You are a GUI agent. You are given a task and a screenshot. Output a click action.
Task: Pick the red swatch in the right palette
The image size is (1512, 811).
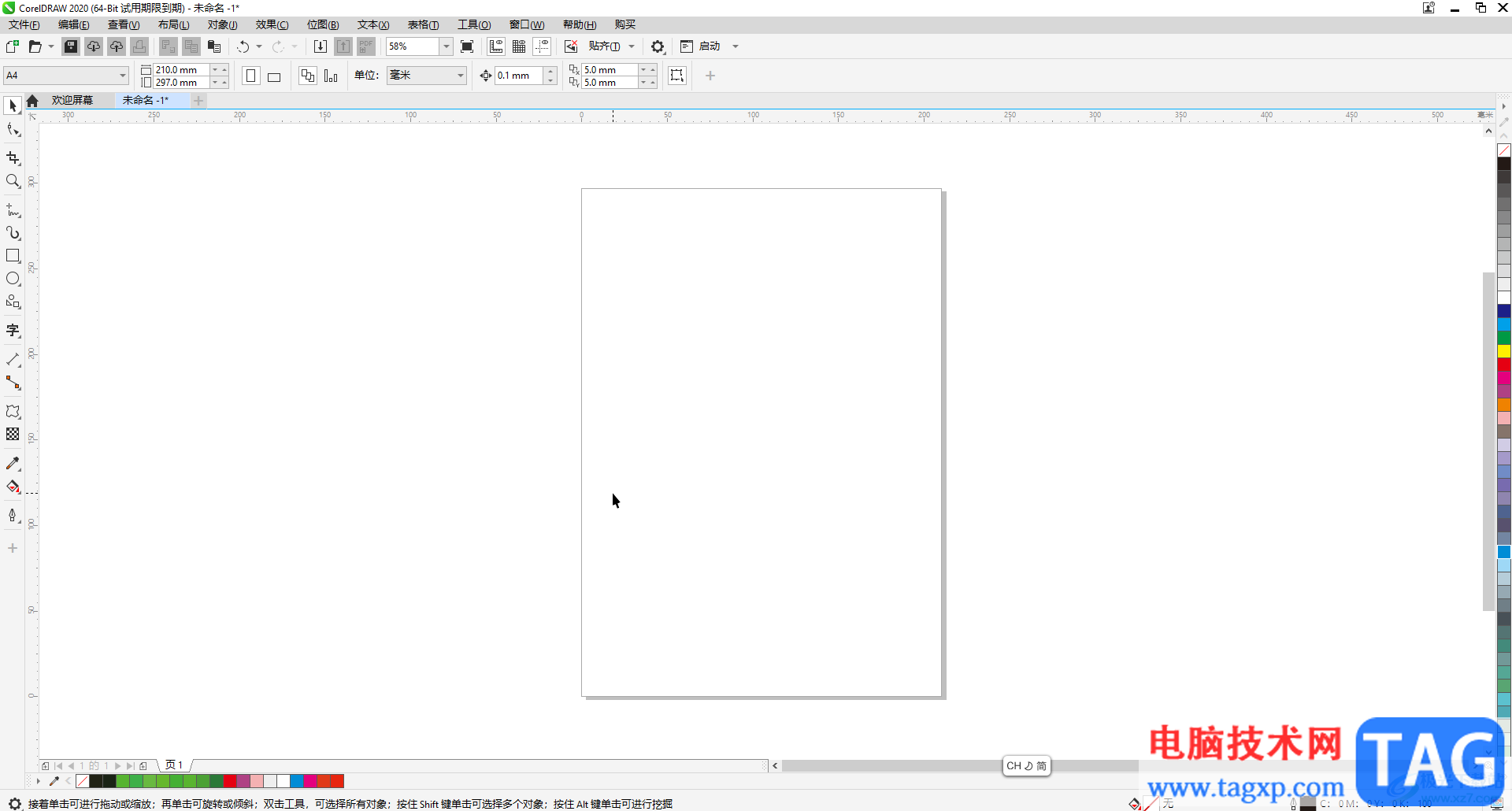pyautogui.click(x=1504, y=365)
